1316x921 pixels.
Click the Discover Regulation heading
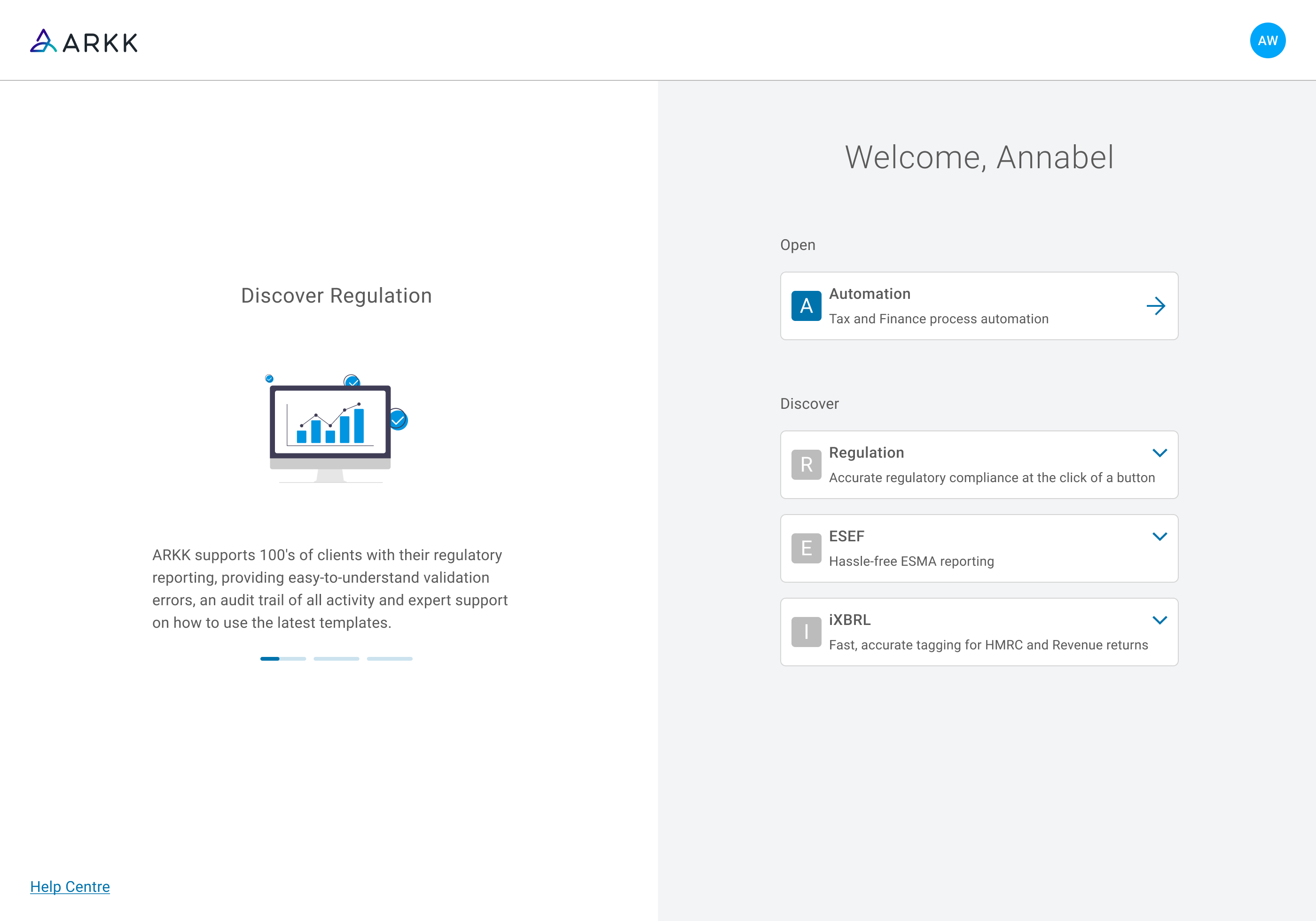[x=337, y=296]
